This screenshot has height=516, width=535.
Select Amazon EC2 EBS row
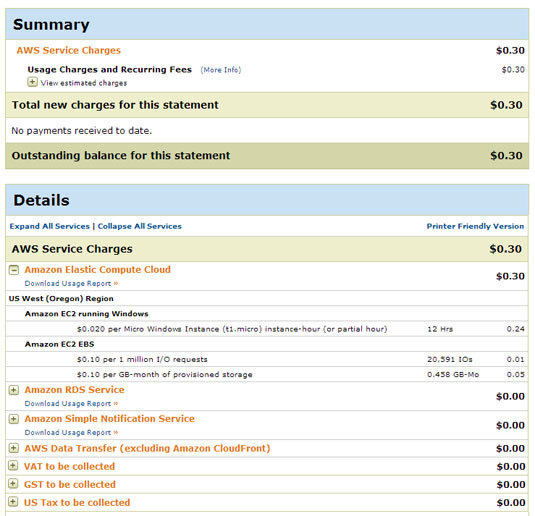point(267,344)
